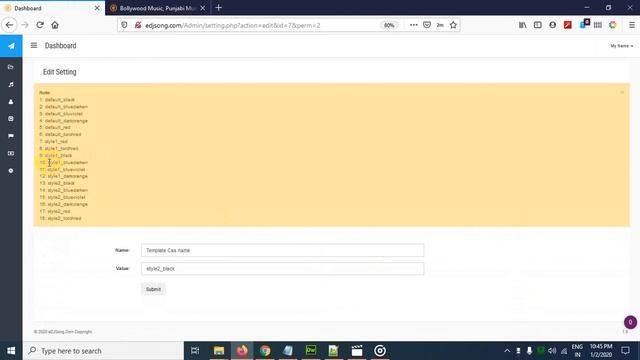This screenshot has width=640, height=360.
Task: Open Task View on the taskbar
Action: coord(195,351)
